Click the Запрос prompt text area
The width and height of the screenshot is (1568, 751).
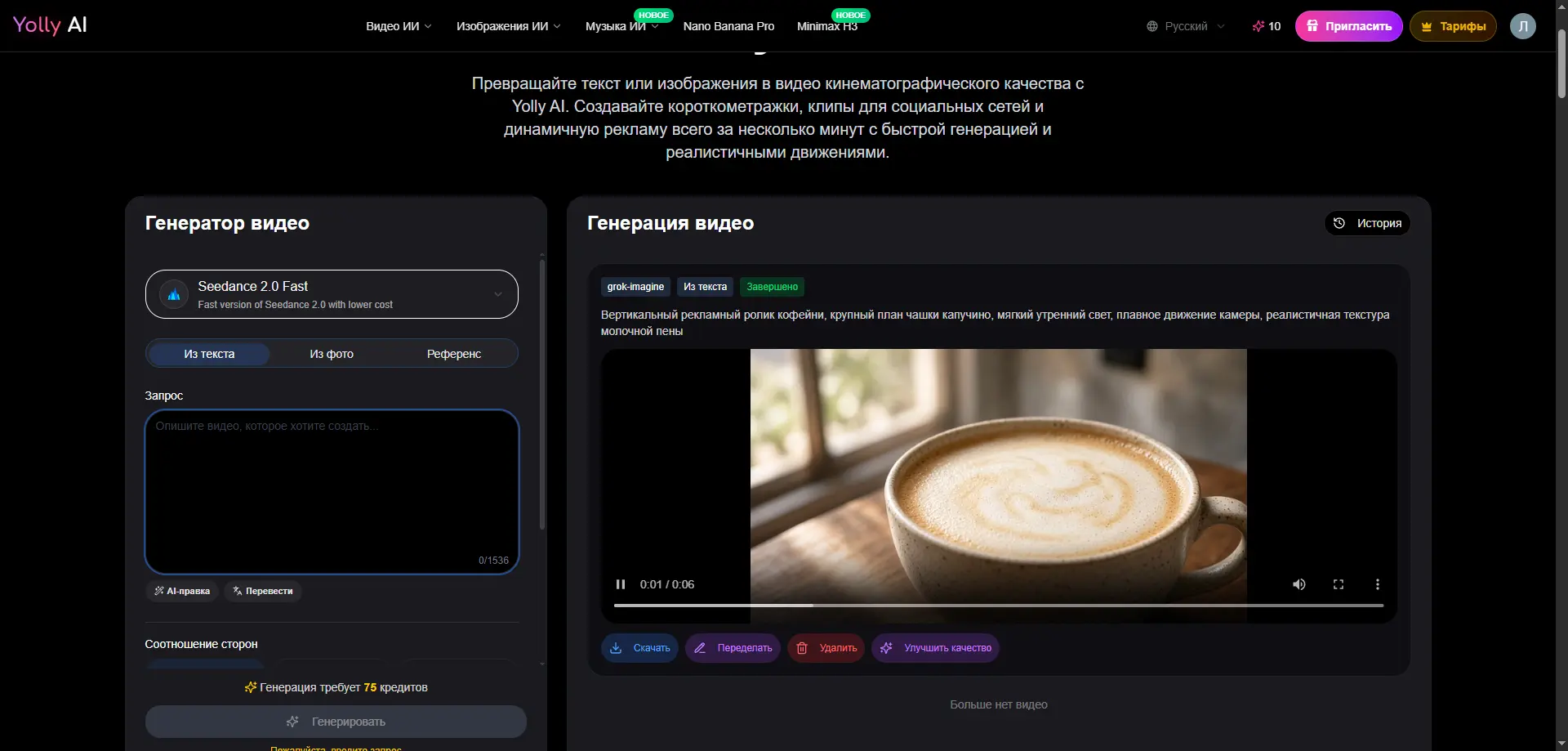point(332,492)
